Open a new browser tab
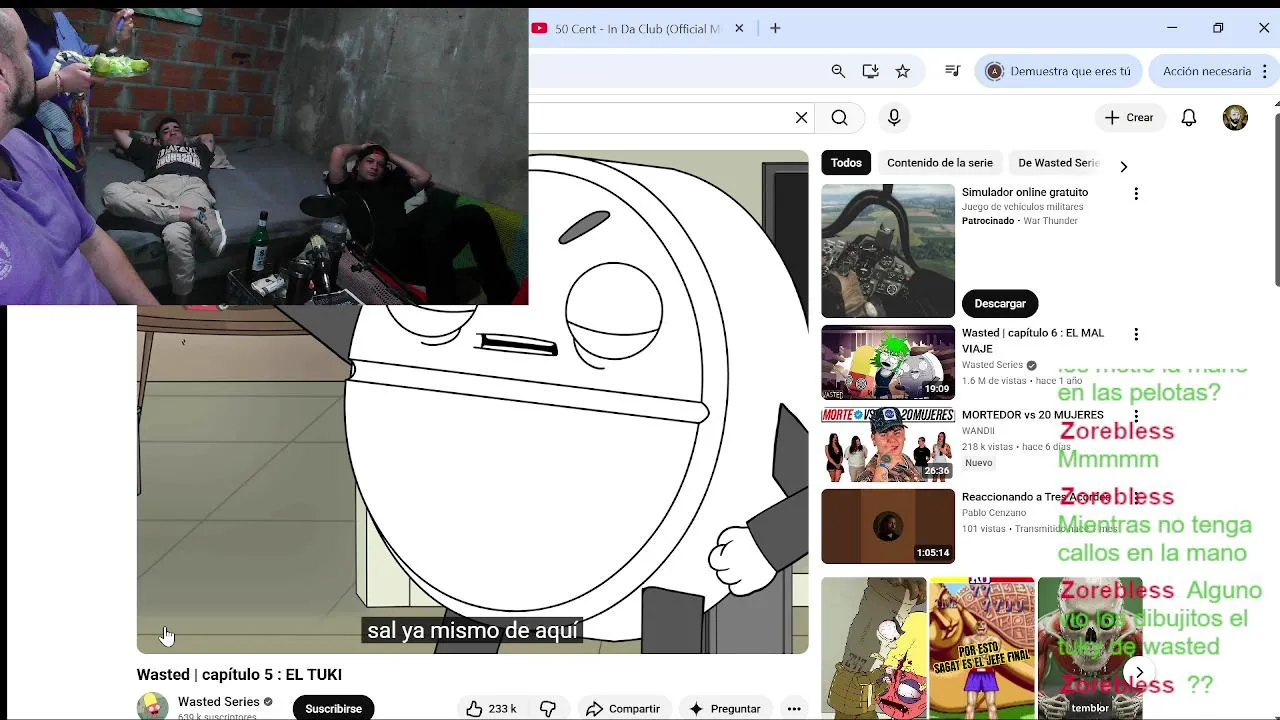1280x720 pixels. pyautogui.click(x=775, y=29)
